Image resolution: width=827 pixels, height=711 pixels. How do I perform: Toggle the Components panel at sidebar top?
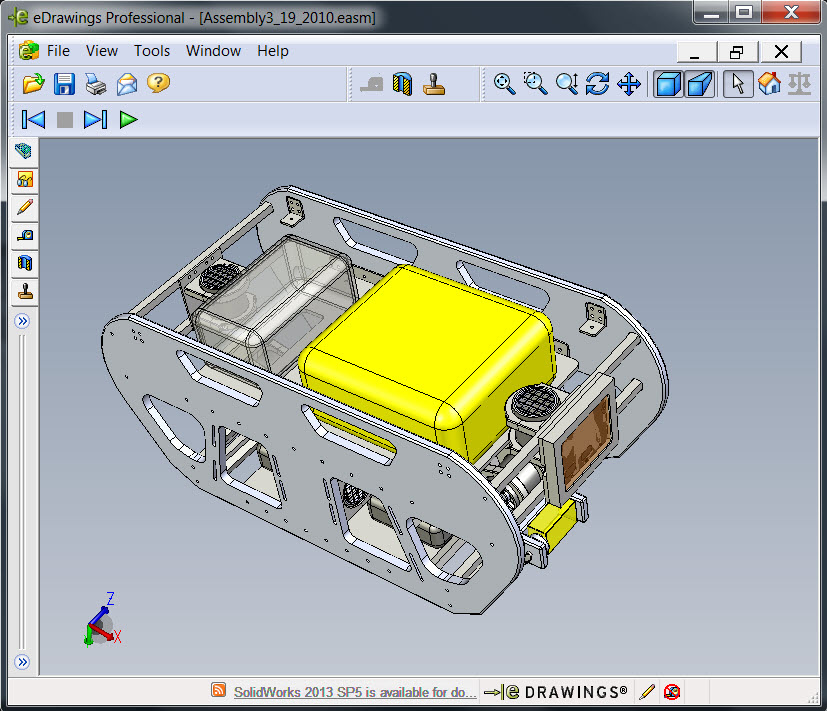pos(23,152)
